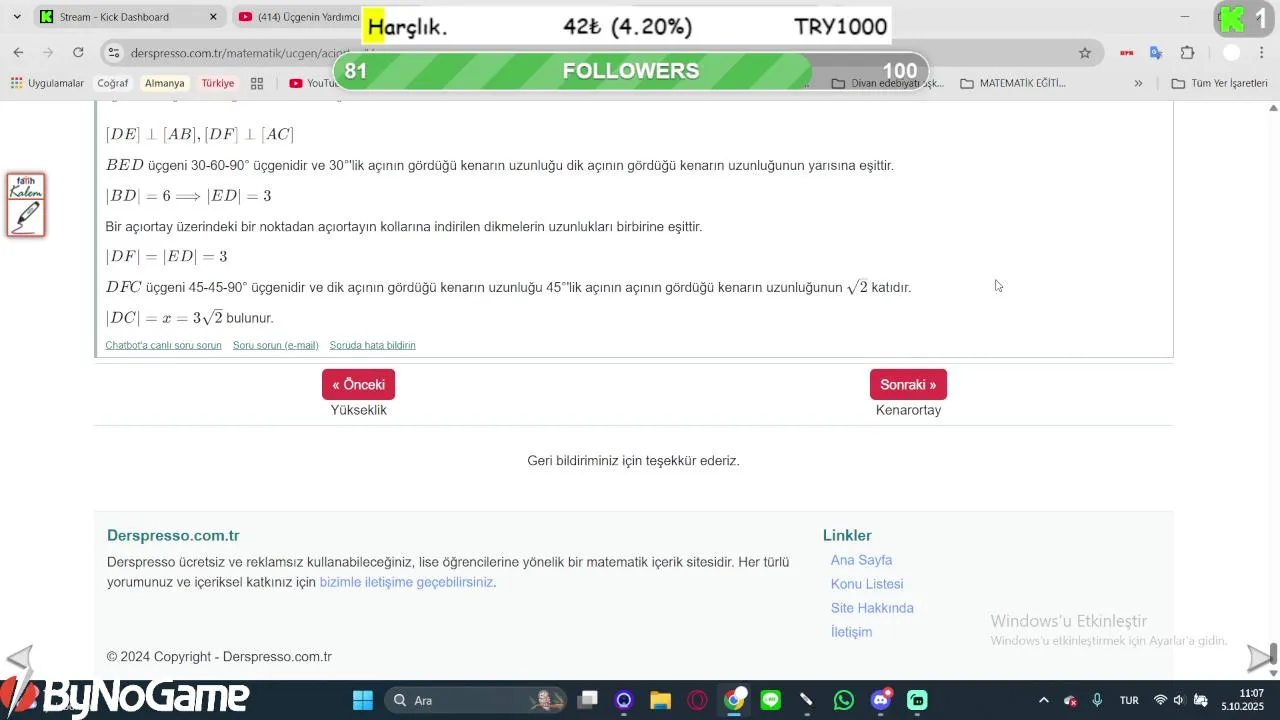Click the microphone tray icon
This screenshot has width=1280, height=720.
(1097, 700)
